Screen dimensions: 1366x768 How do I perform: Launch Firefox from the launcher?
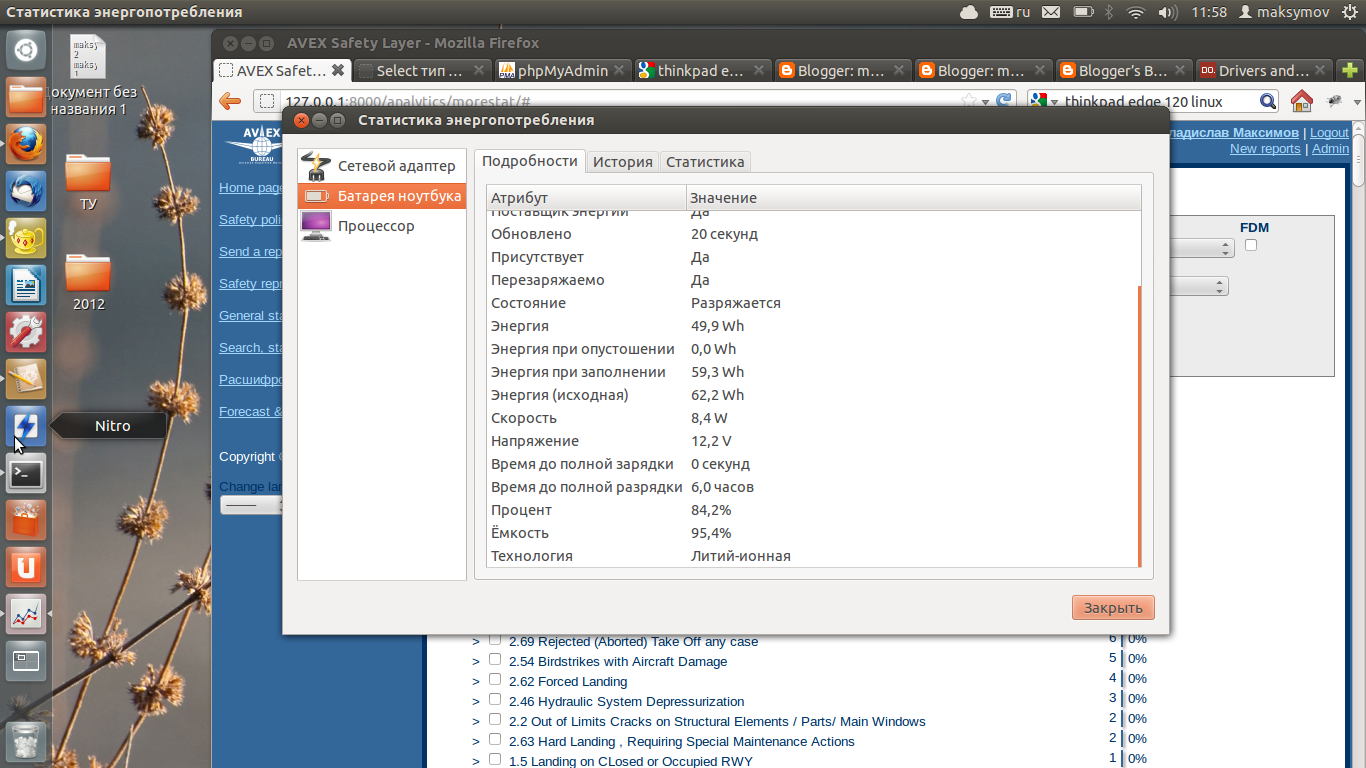(x=26, y=144)
